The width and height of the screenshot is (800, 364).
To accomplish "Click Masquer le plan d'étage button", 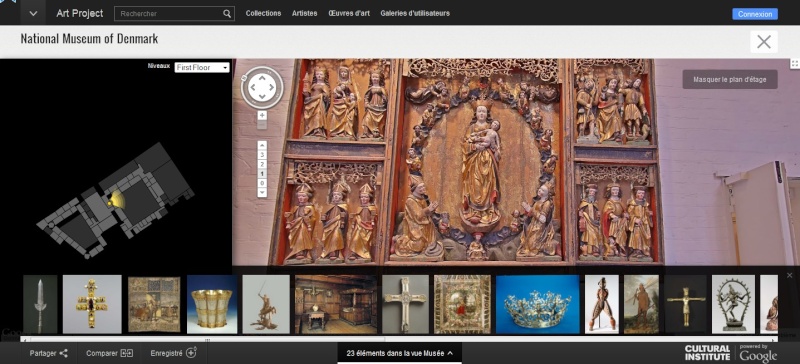I will (730, 80).
